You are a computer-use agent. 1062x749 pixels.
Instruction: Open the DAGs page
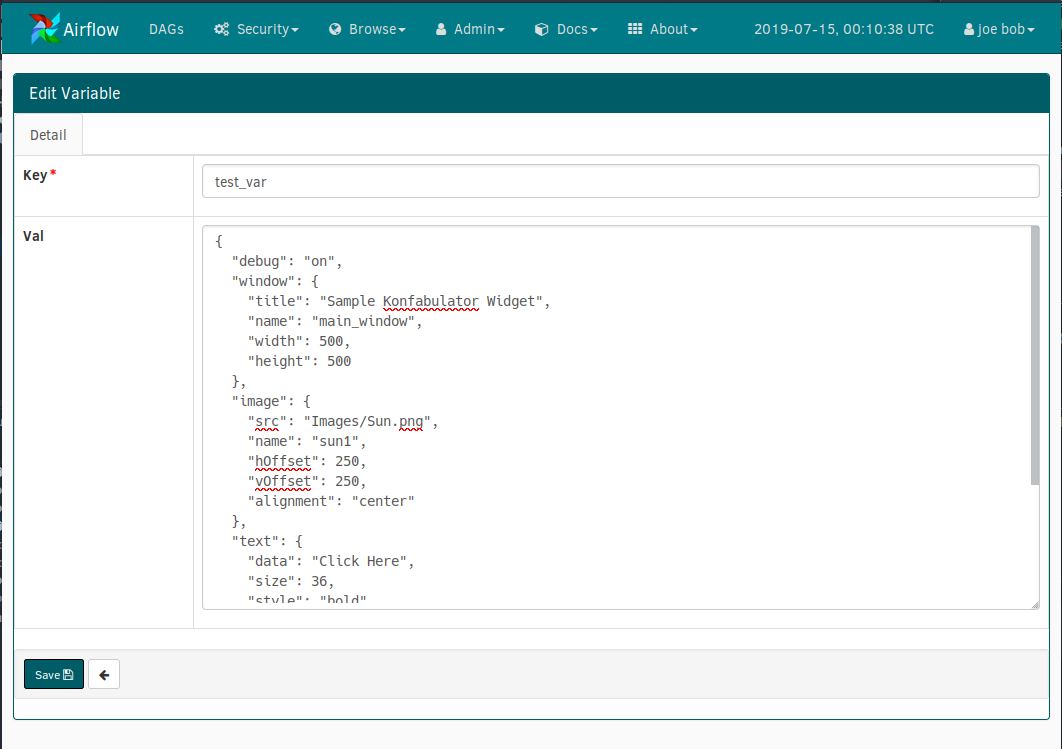click(x=167, y=29)
